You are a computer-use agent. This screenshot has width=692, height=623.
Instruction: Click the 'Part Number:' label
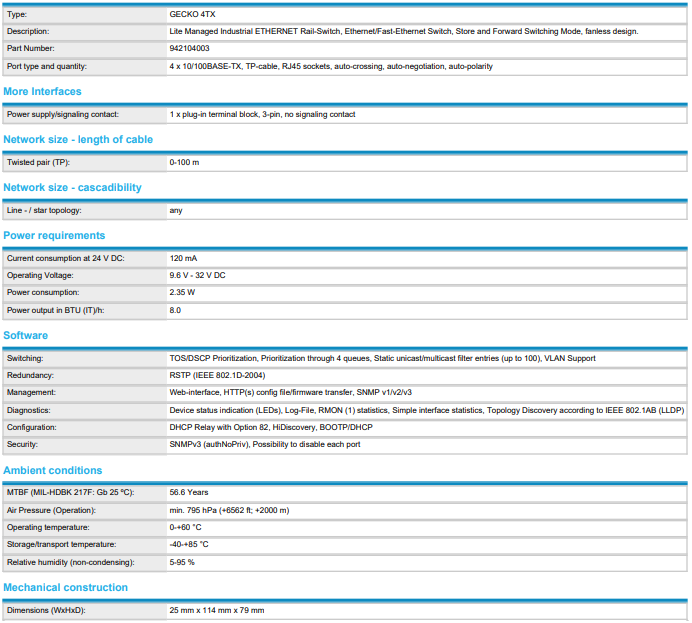coord(30,48)
